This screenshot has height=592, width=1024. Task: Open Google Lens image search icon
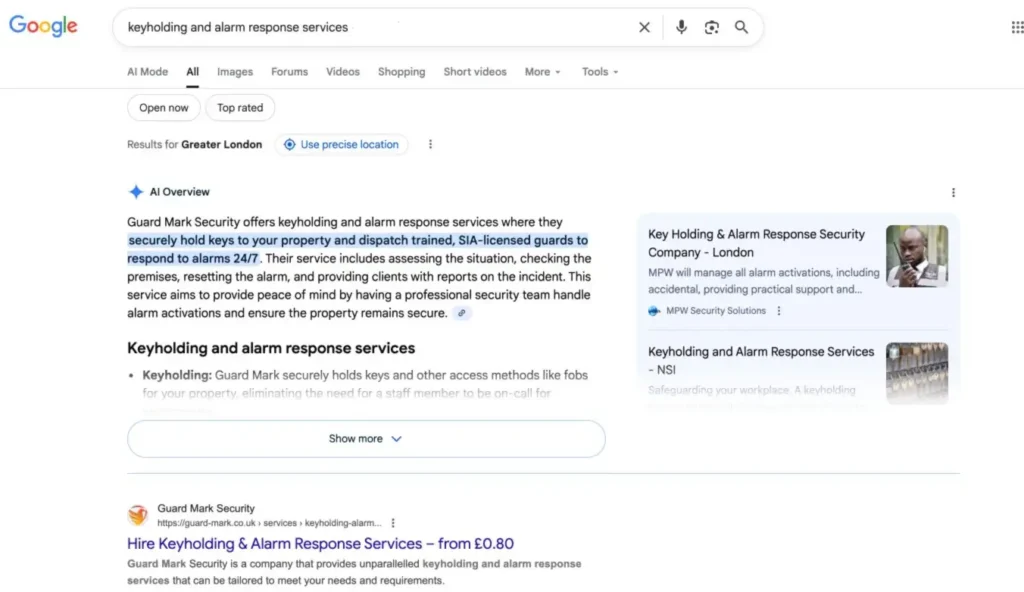(x=711, y=27)
